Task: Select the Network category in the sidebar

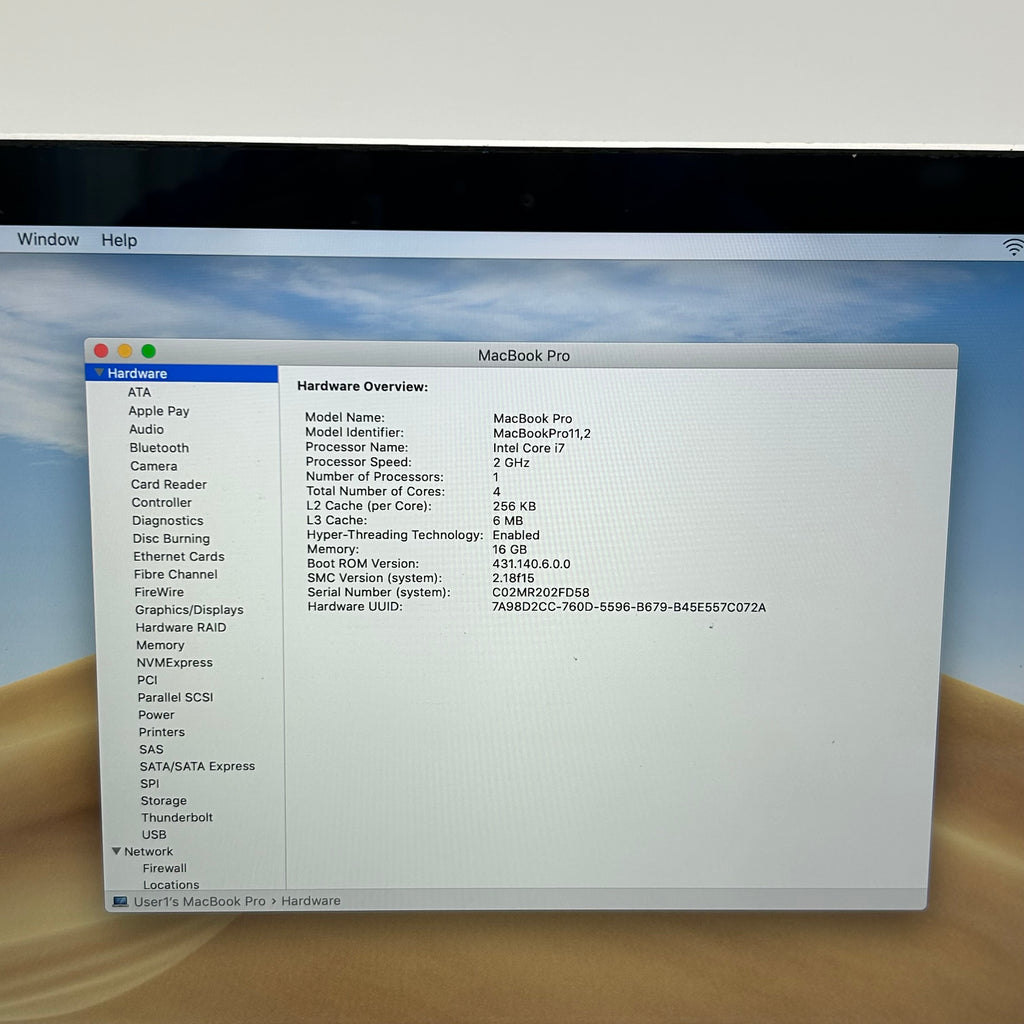Action: pos(149,851)
